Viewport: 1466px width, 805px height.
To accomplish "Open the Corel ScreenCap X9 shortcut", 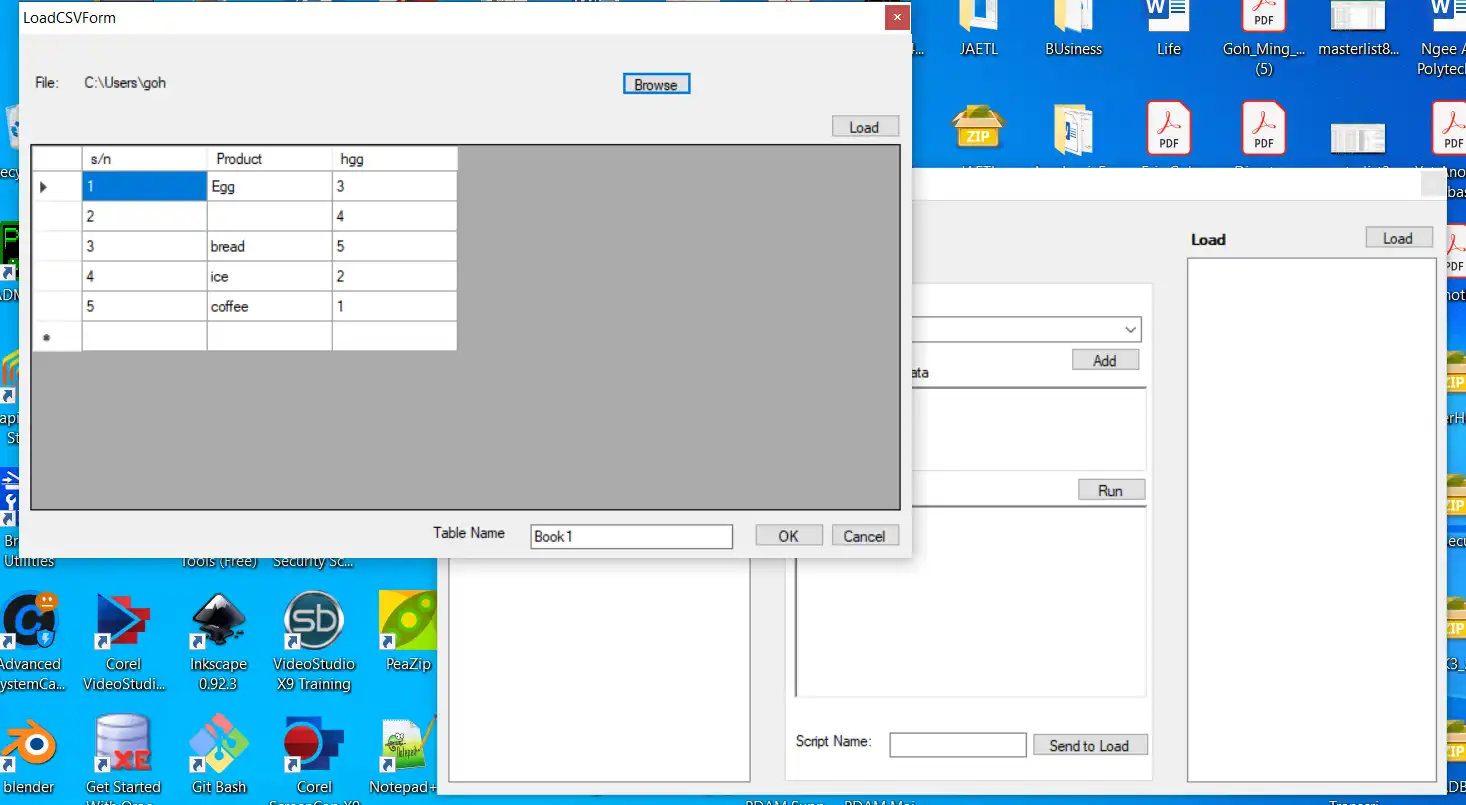I will point(314,758).
